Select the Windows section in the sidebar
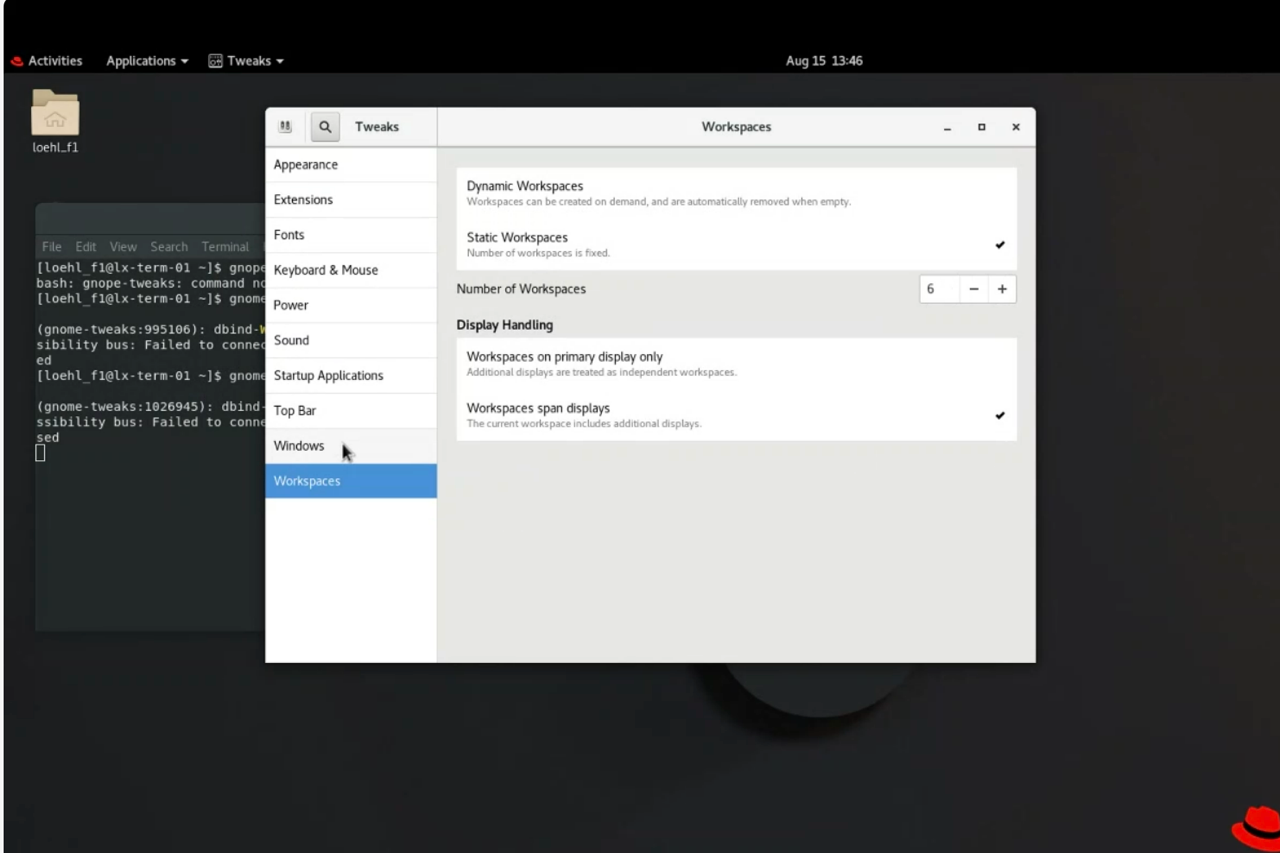 coord(351,446)
